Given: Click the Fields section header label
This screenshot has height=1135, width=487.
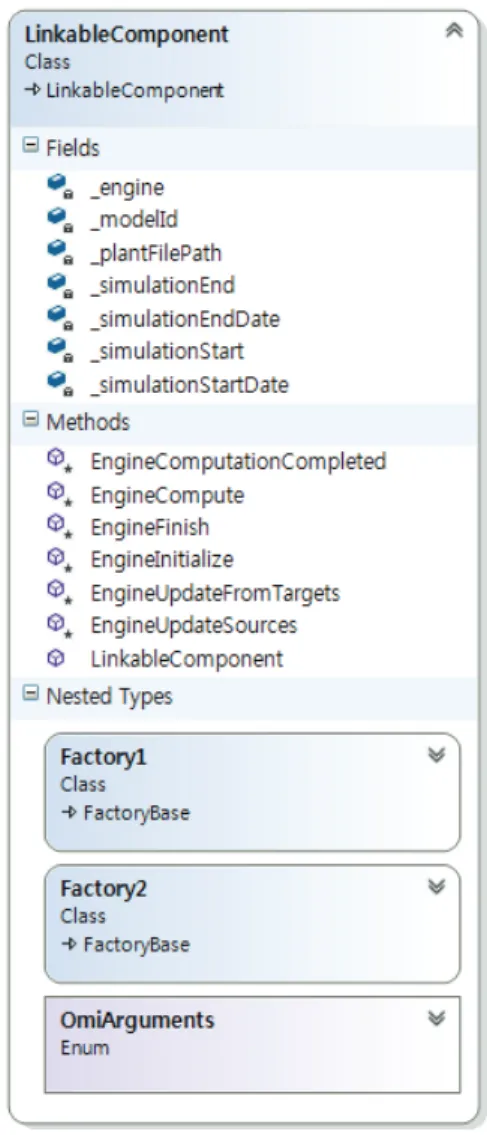Looking at the screenshot, I should pos(72,148).
